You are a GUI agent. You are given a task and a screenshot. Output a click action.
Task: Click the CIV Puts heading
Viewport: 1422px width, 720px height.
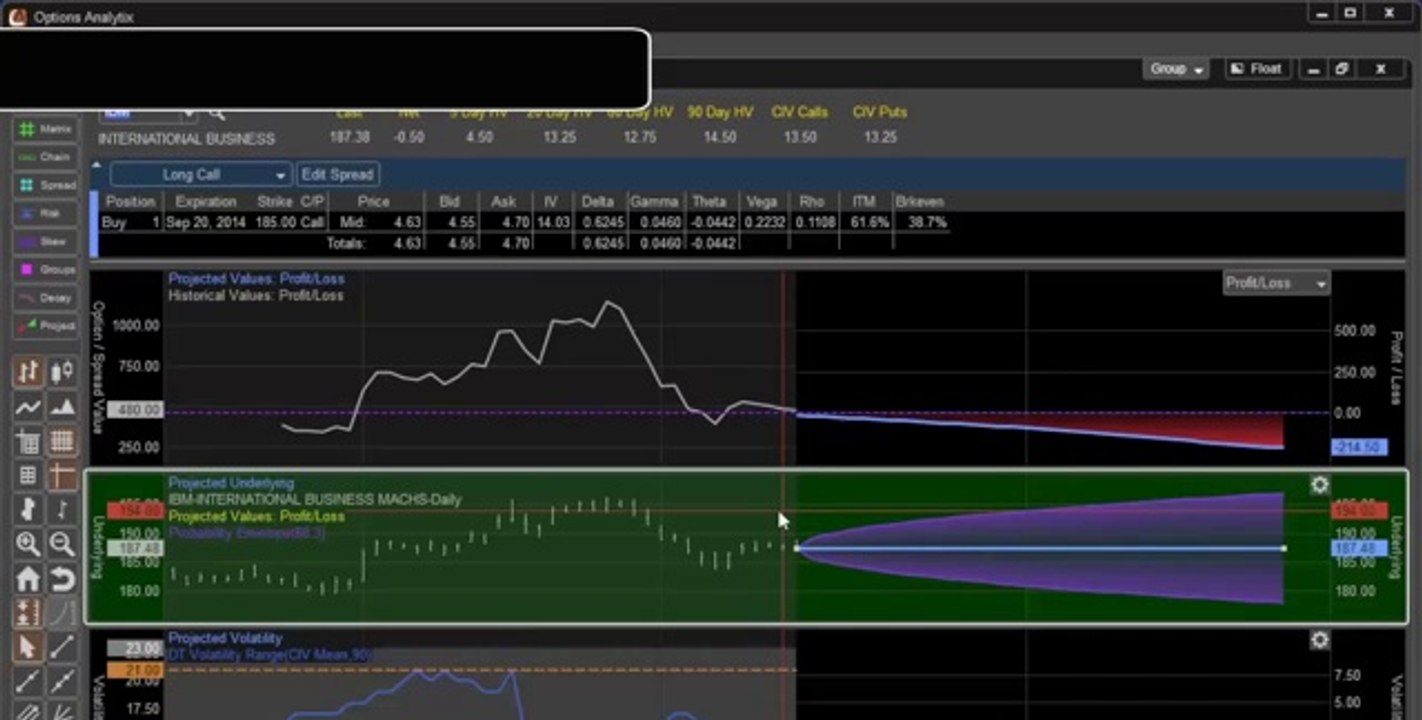880,112
